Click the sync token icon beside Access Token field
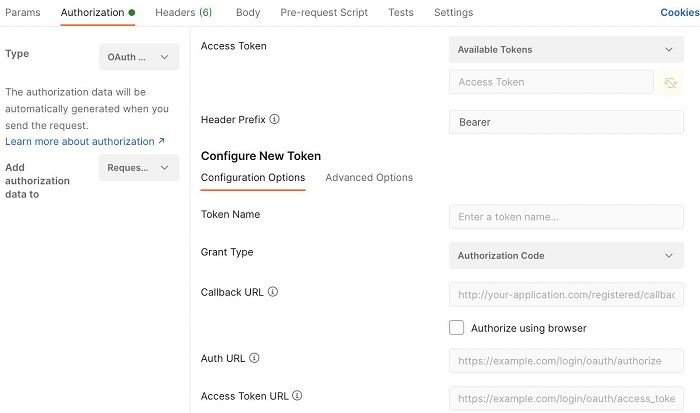The height and width of the screenshot is (413, 700). point(672,83)
